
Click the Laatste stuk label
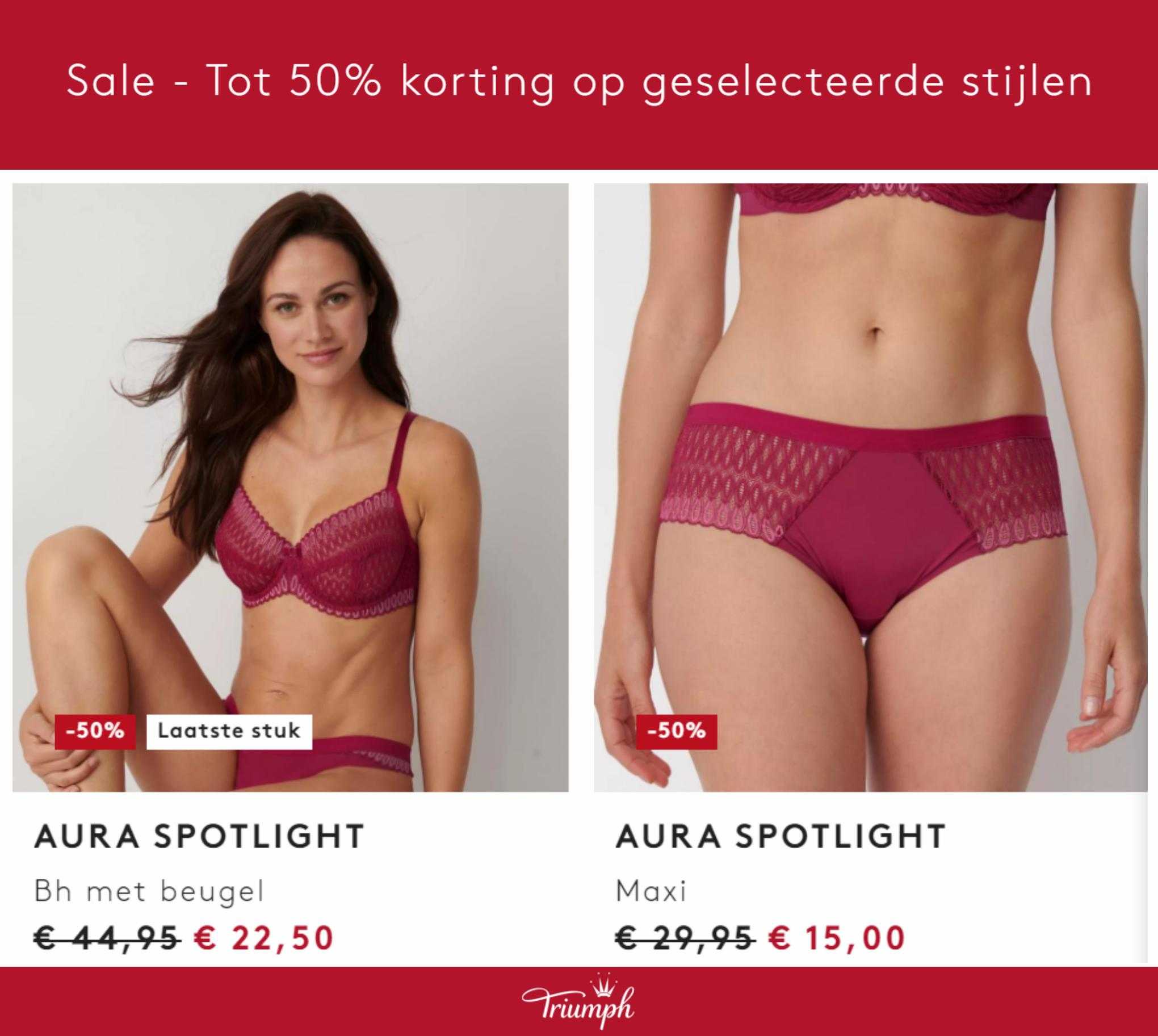coord(229,732)
